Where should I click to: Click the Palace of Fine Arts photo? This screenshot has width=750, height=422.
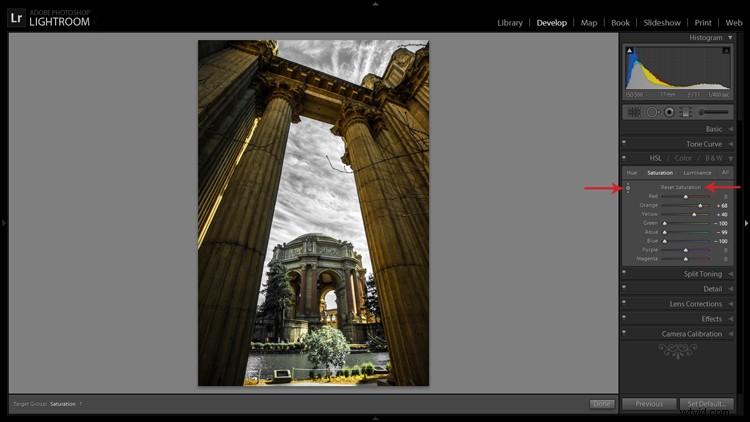pyautogui.click(x=313, y=213)
